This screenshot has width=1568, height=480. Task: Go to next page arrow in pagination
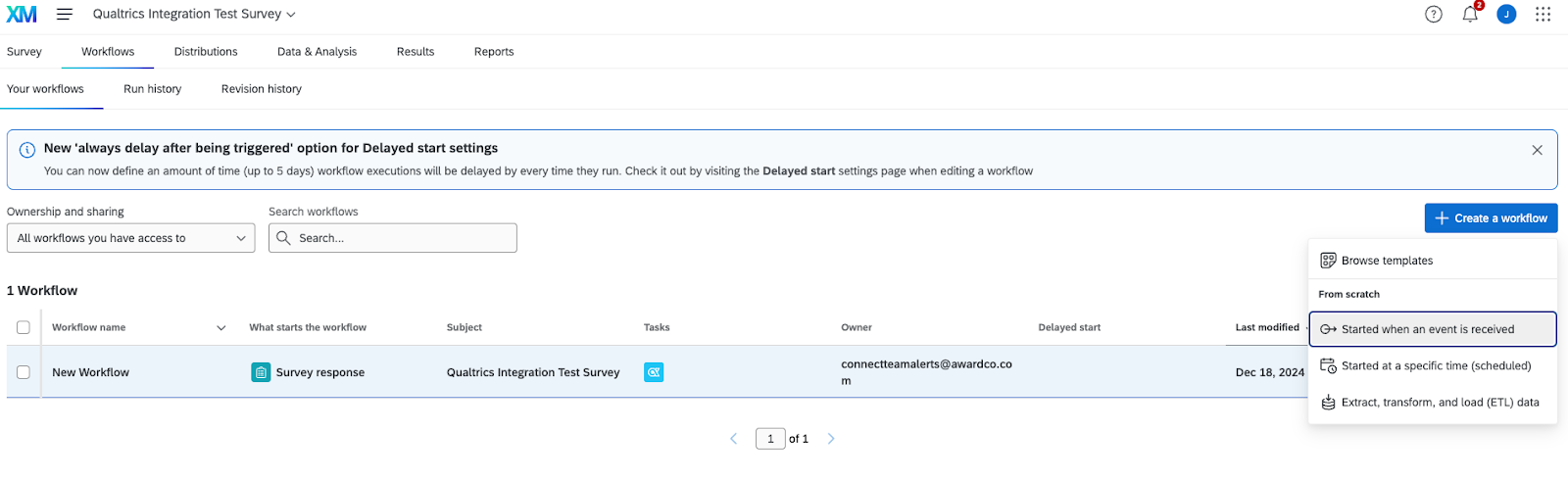tap(831, 439)
